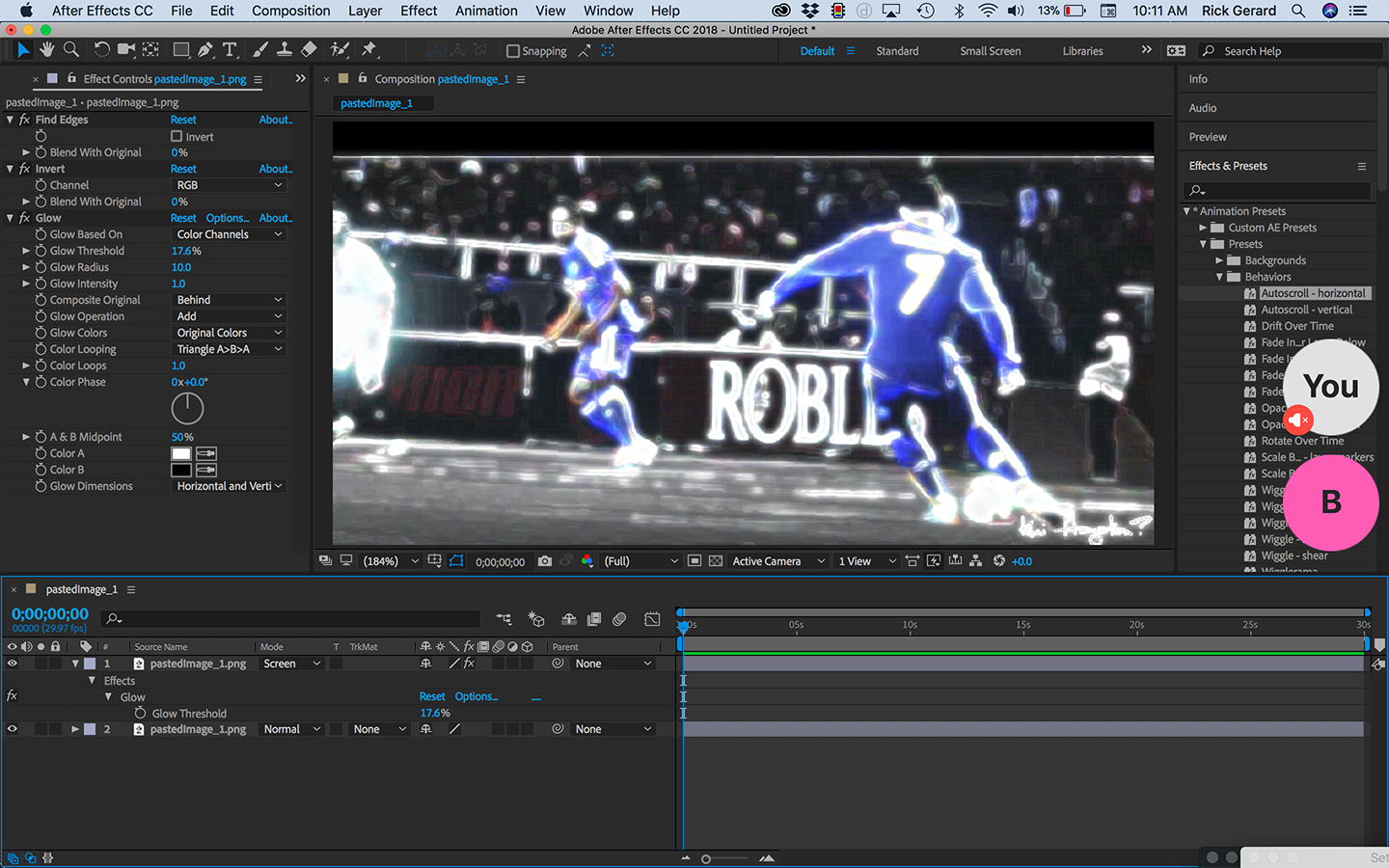Select the Pan Behind anchor tool

(x=151, y=50)
